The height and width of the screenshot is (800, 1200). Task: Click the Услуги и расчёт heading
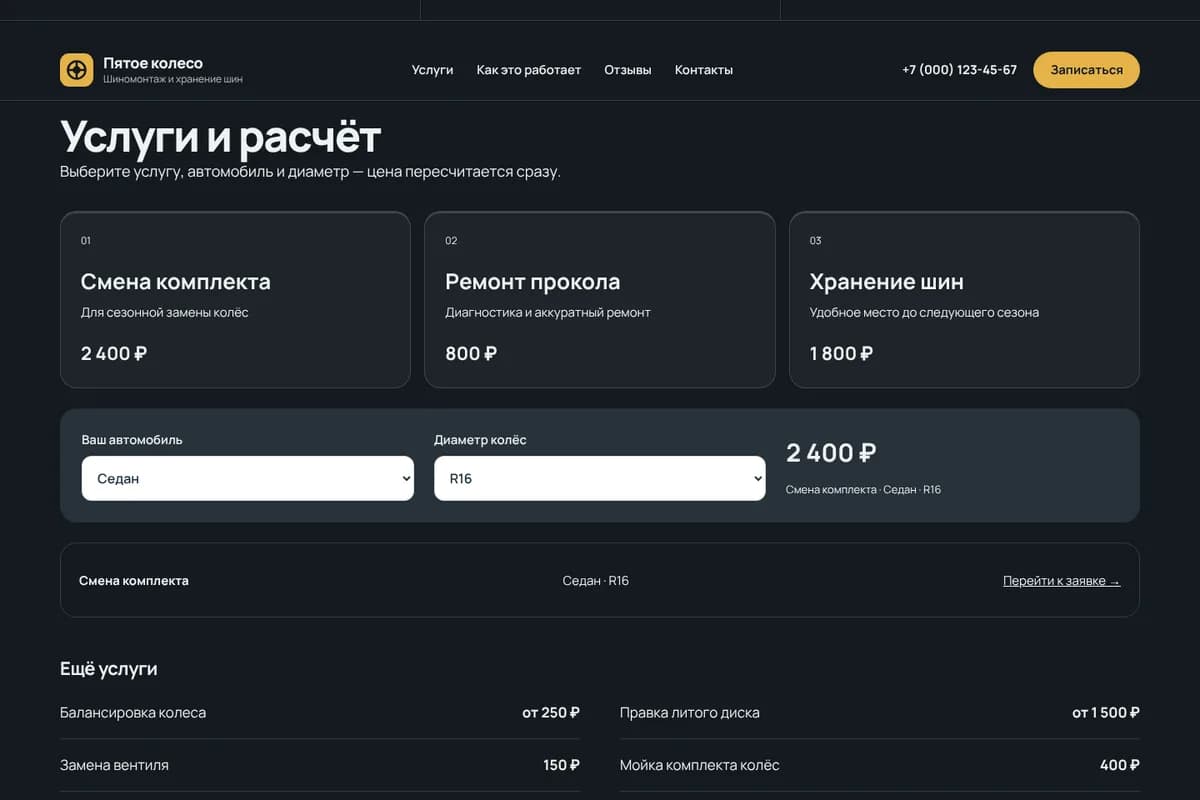tap(220, 137)
